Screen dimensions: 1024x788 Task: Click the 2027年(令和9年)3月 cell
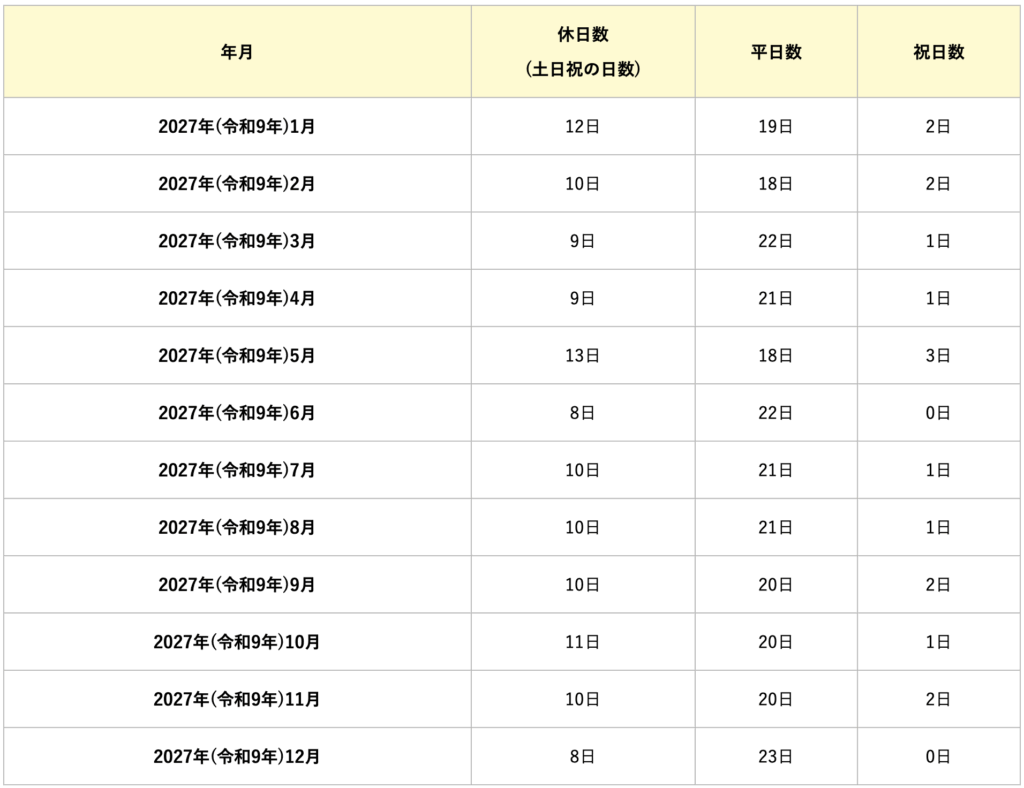point(237,241)
